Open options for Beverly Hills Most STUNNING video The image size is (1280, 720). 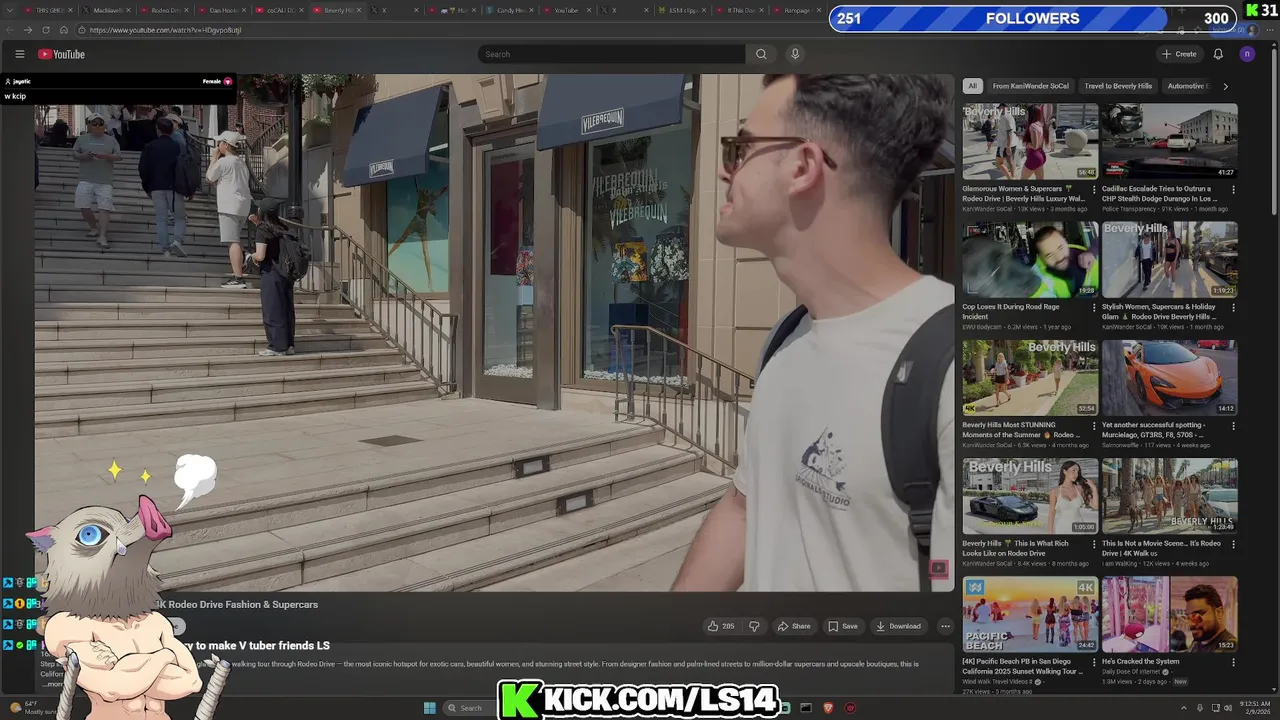tap(1094, 425)
